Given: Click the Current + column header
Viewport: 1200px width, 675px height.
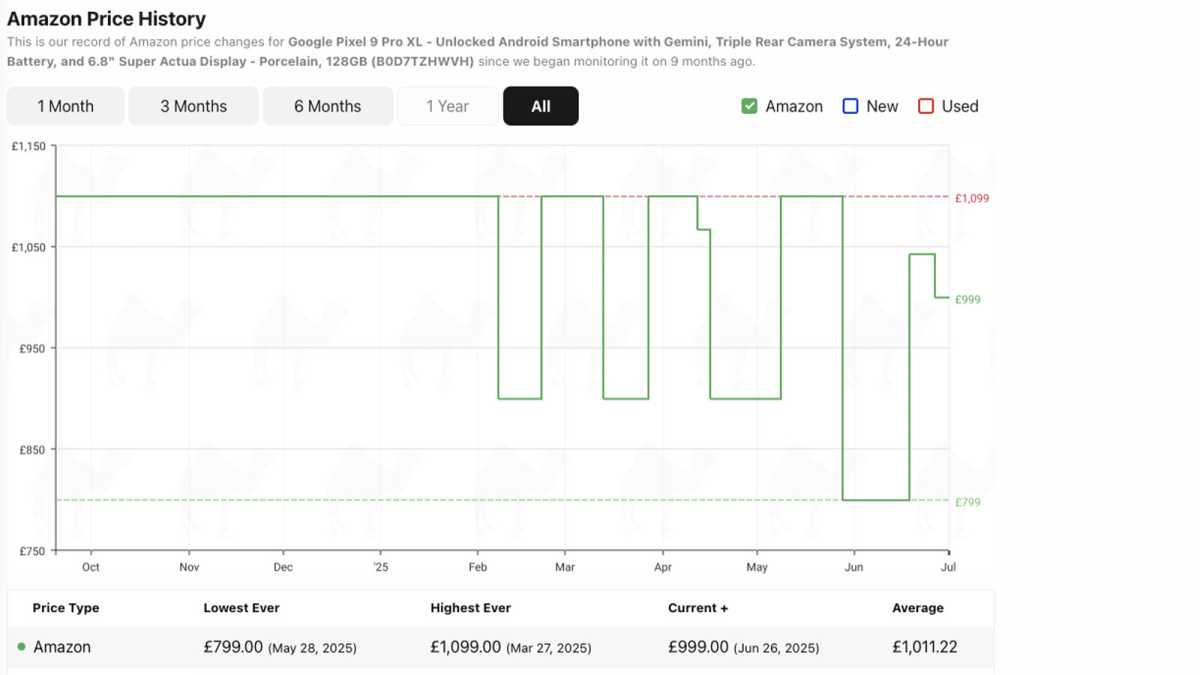Looking at the screenshot, I should (x=698, y=608).
